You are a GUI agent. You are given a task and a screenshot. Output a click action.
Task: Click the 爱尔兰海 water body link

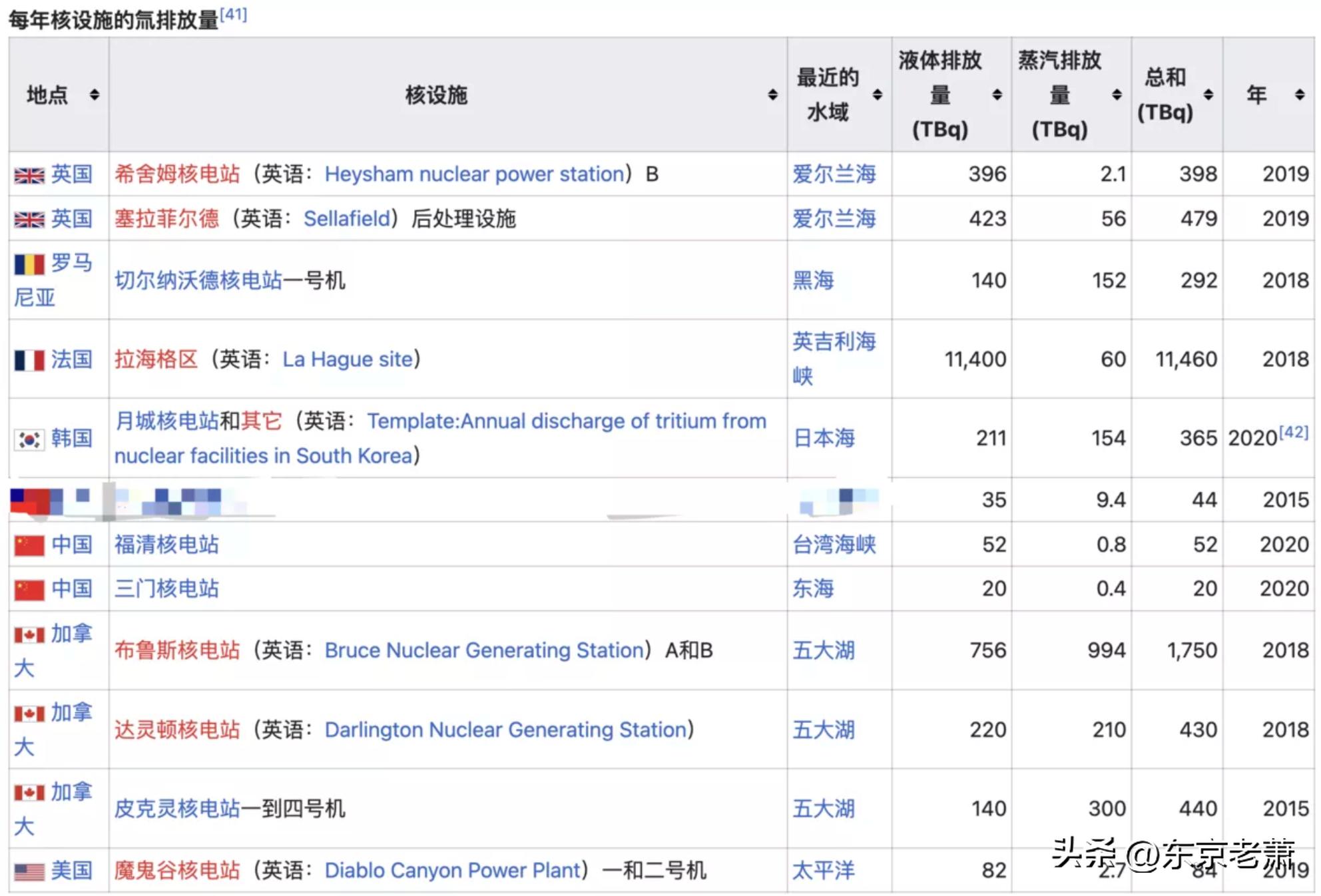[833, 174]
